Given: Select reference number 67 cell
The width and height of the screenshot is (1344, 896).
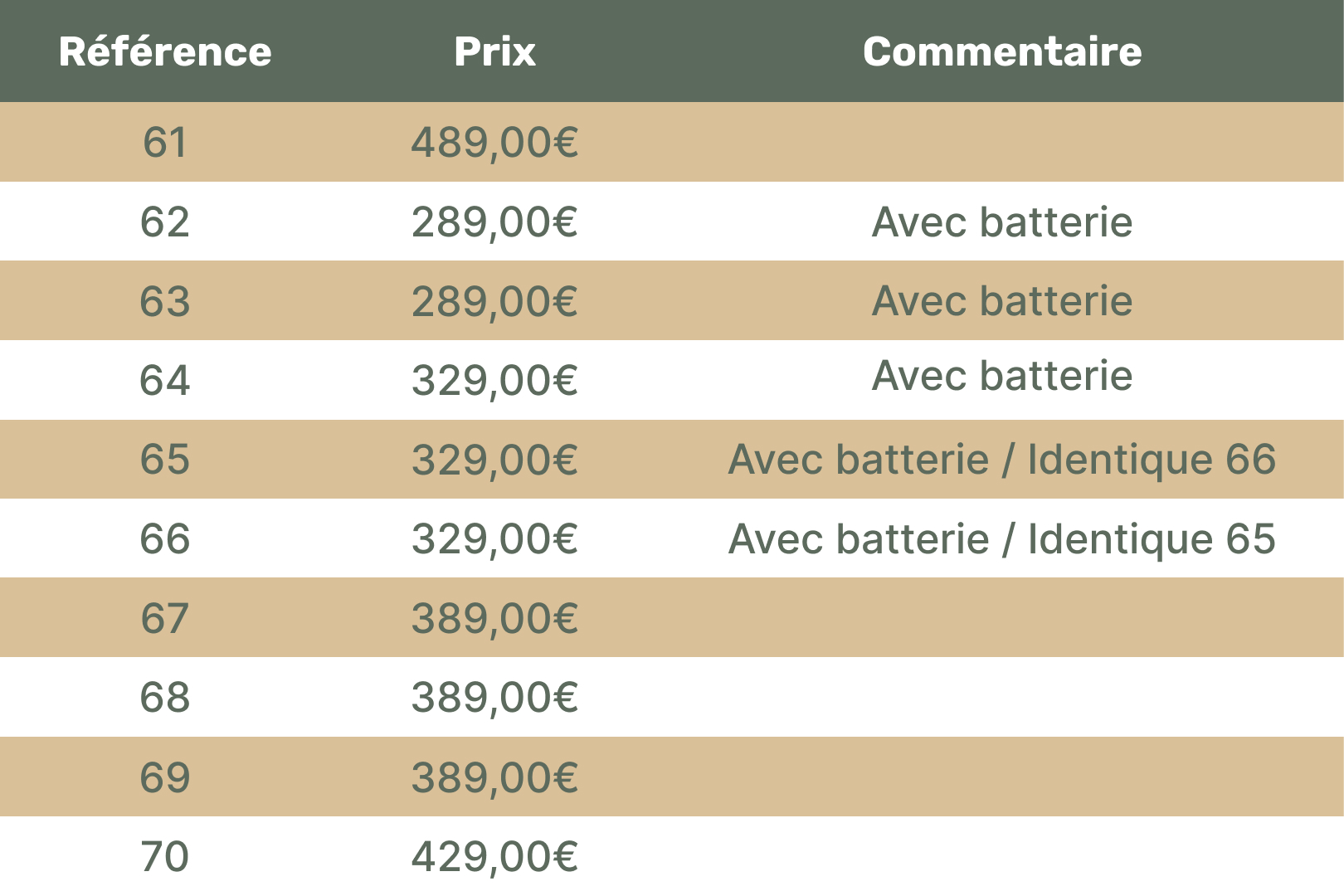Looking at the screenshot, I should [x=165, y=618].
